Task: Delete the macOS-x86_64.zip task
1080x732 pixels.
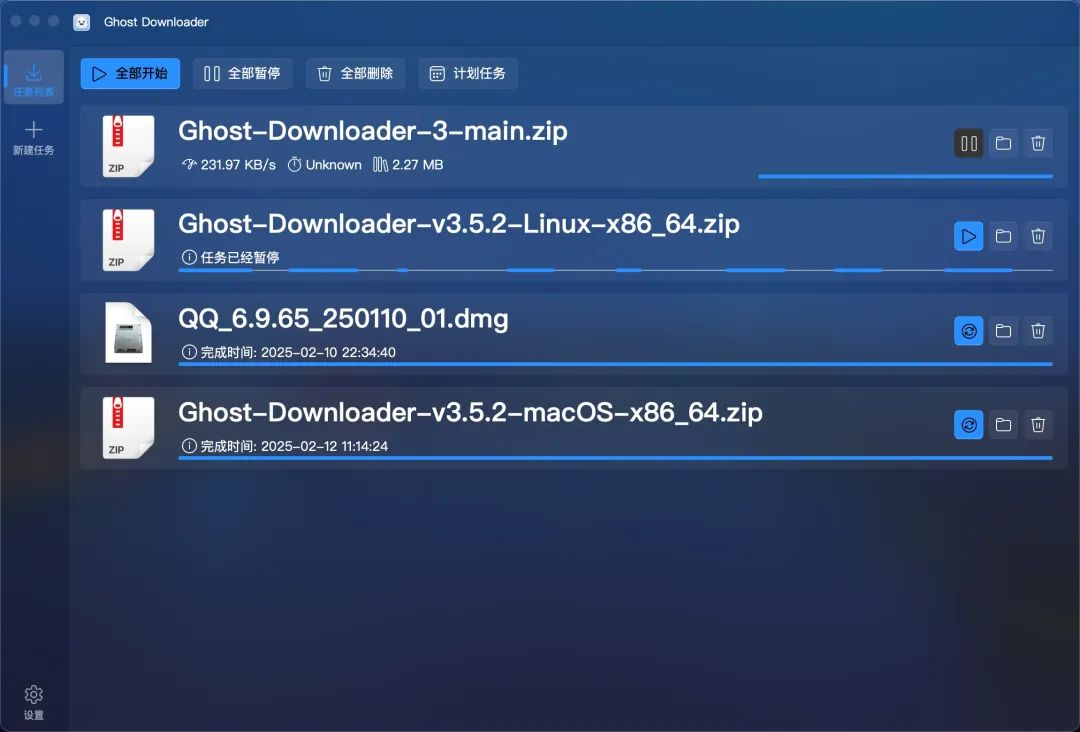Action: click(x=1038, y=425)
